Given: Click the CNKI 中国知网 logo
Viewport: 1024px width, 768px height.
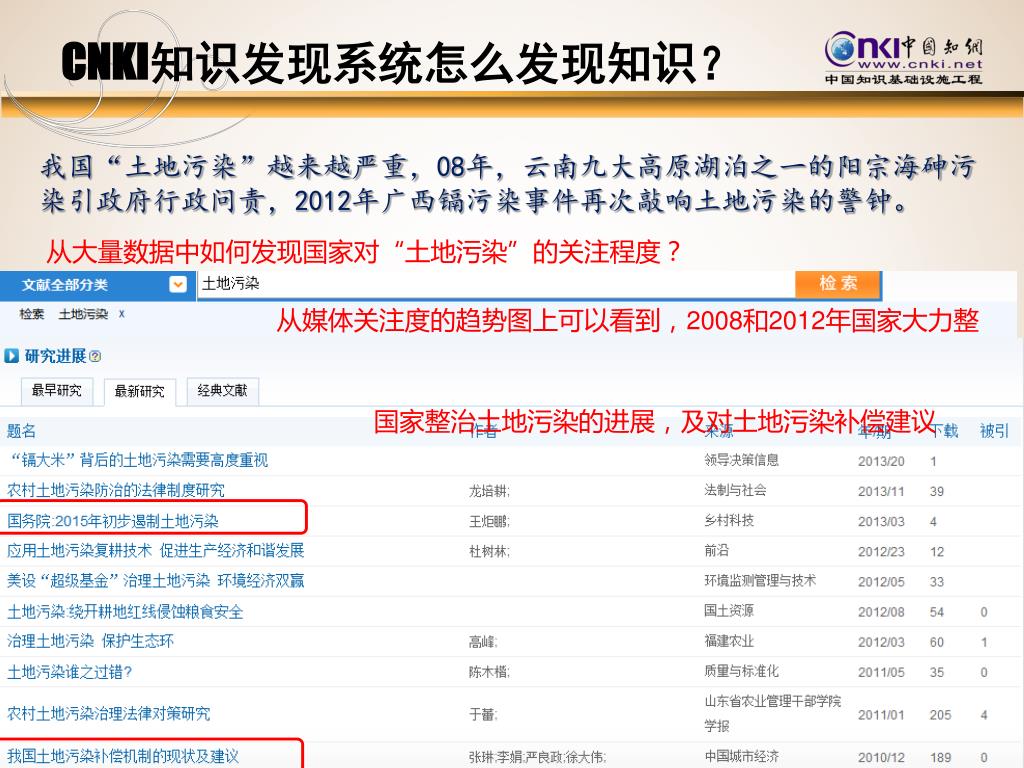Looking at the screenshot, I should pyautogui.click(x=904, y=57).
